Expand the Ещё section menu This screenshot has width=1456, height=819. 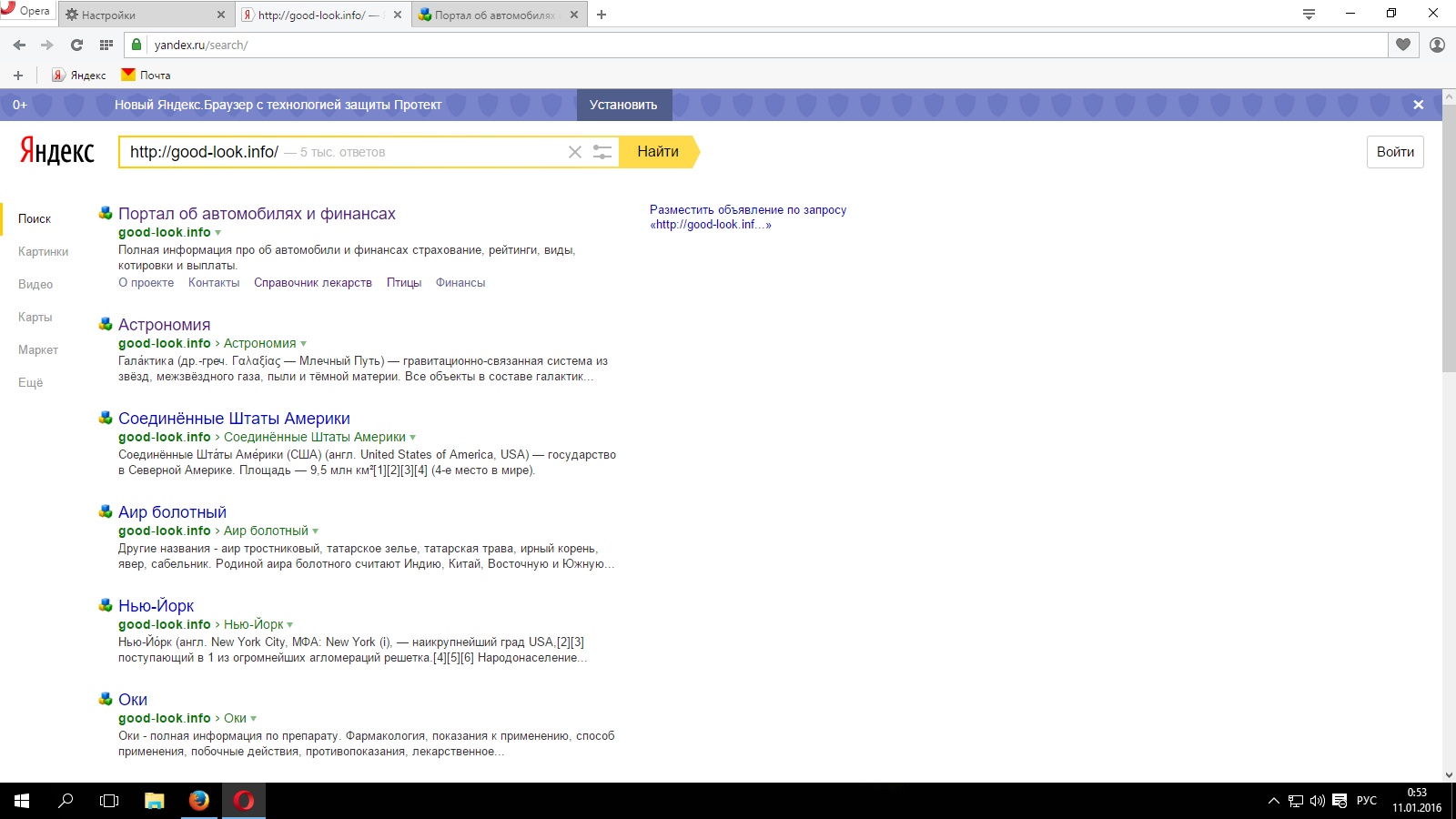[31, 383]
